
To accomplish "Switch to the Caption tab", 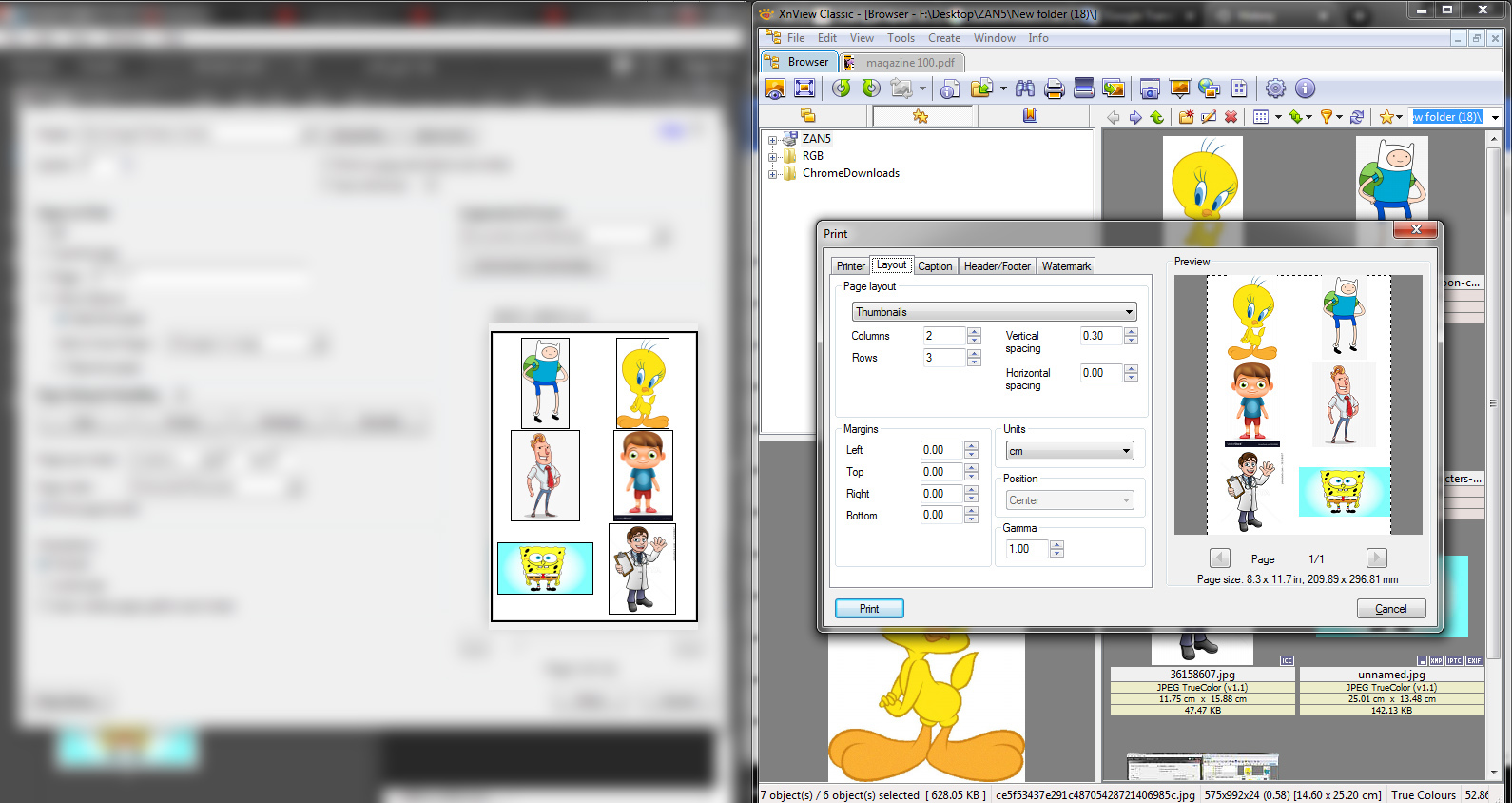I will pos(935,266).
